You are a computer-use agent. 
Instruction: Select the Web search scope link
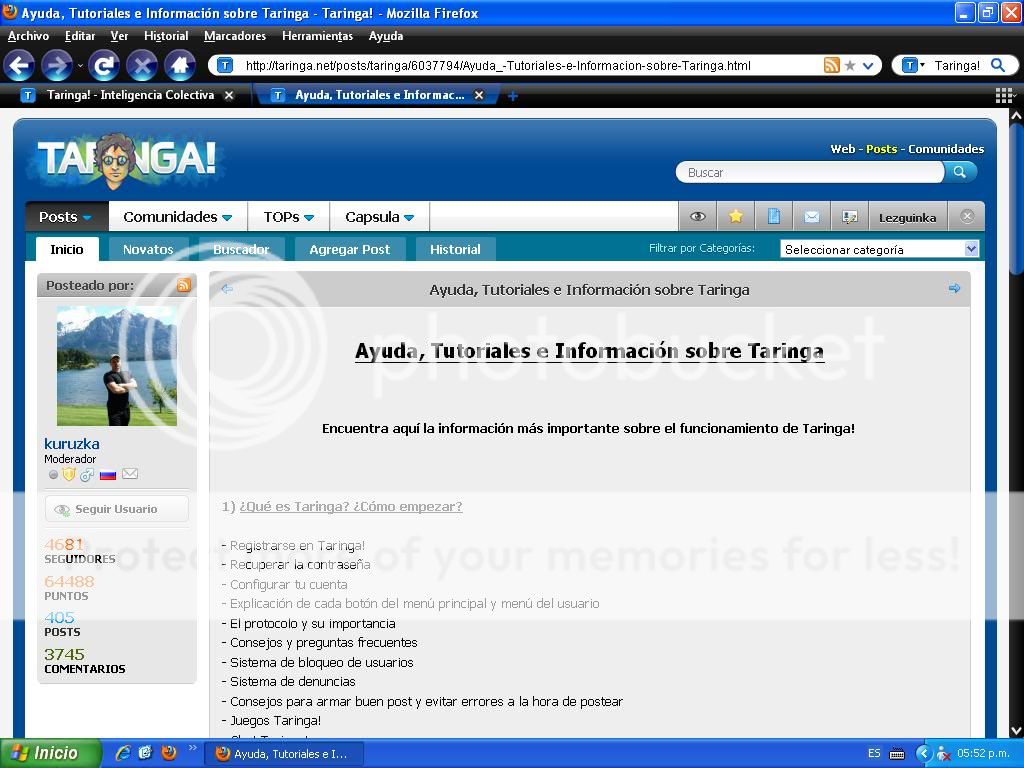(x=842, y=149)
